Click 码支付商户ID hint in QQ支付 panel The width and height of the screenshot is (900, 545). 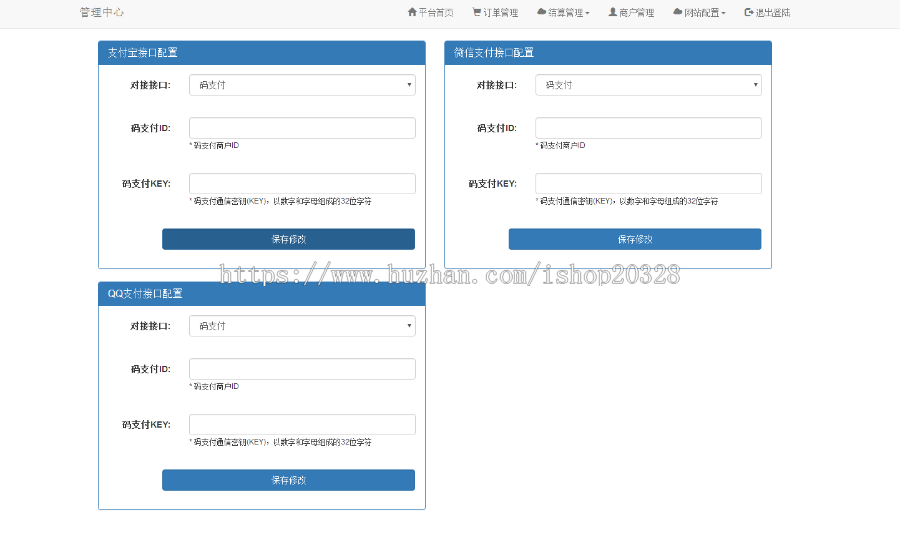(215, 387)
